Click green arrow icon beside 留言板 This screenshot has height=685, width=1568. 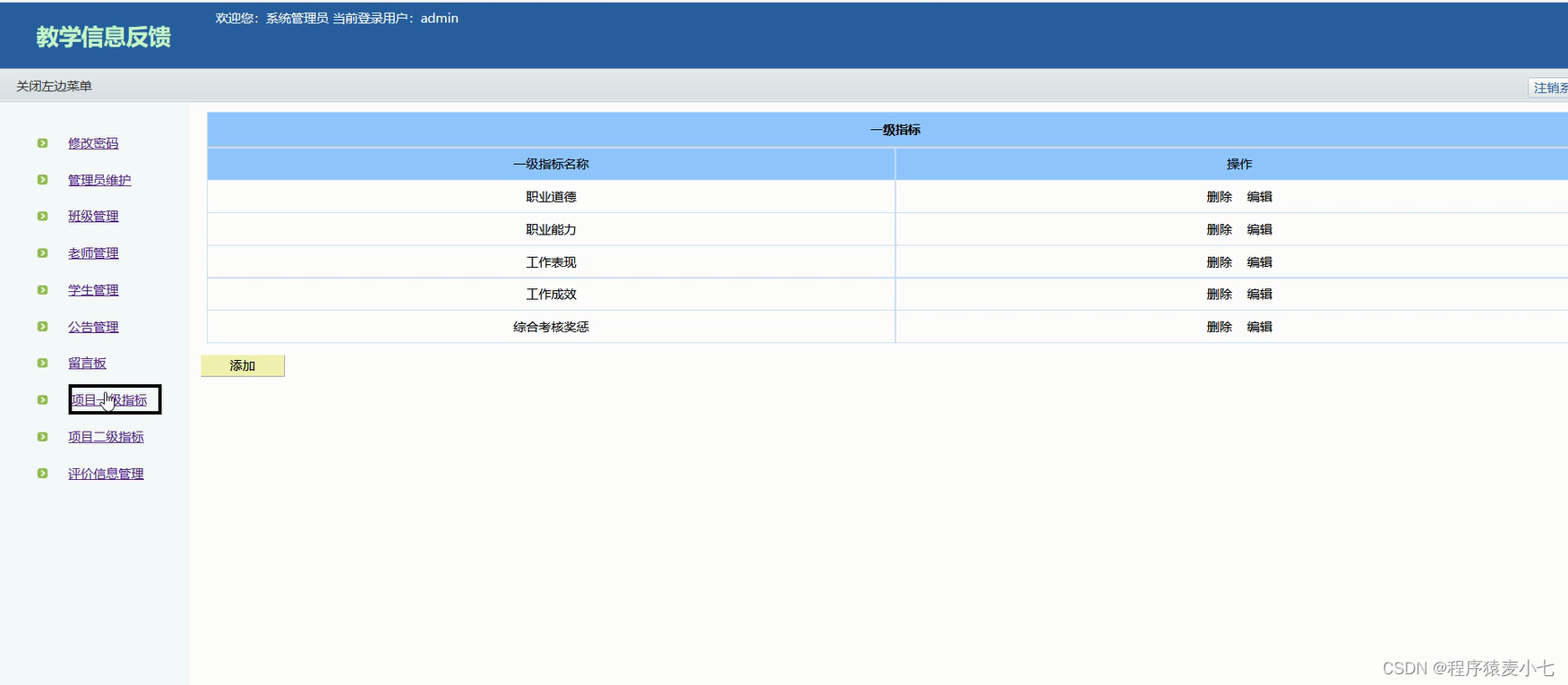(x=42, y=363)
